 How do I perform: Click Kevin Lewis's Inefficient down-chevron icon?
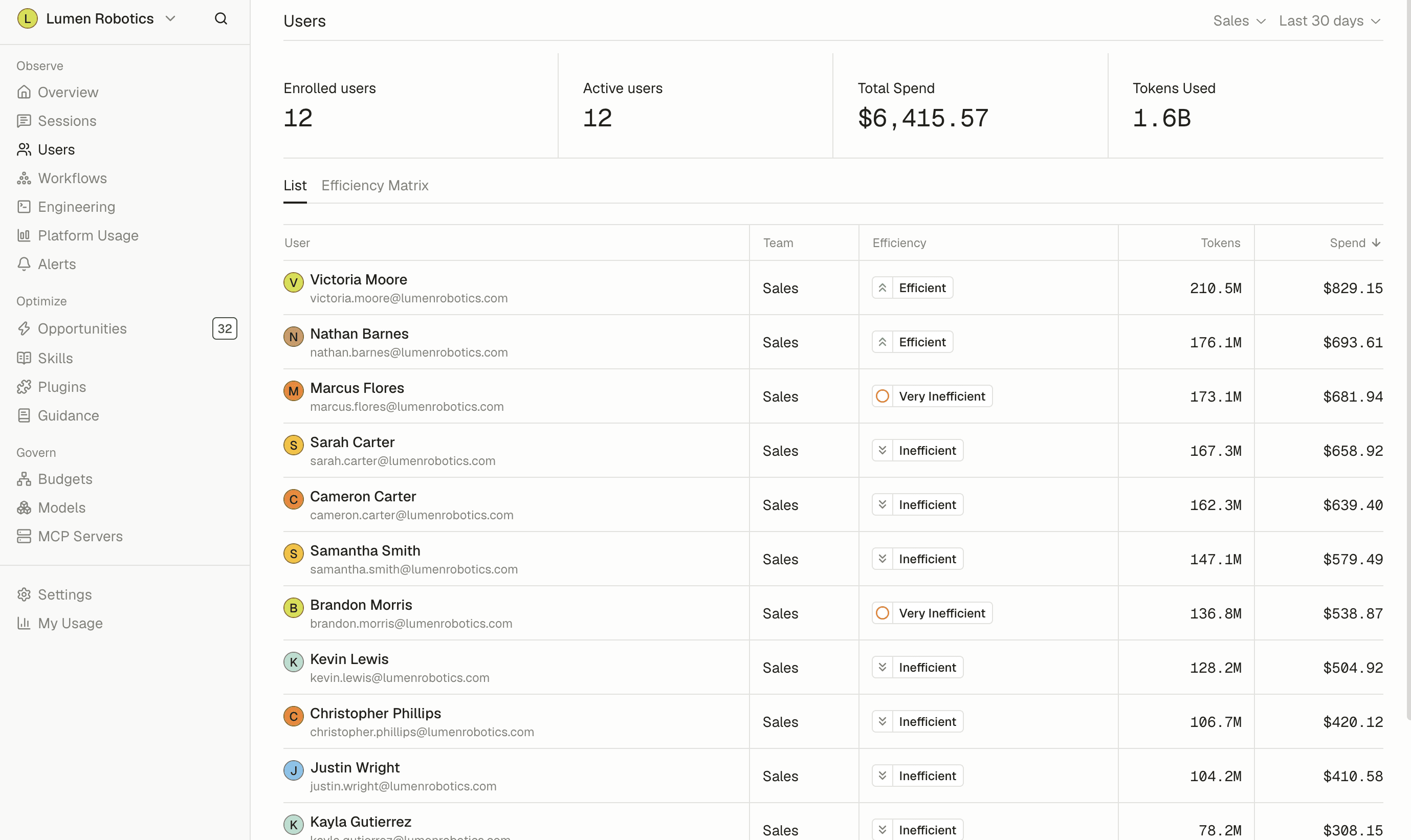882,668
